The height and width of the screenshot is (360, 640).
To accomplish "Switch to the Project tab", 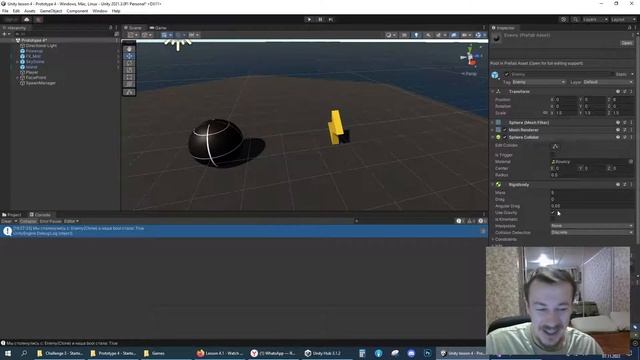I will [x=12, y=215].
